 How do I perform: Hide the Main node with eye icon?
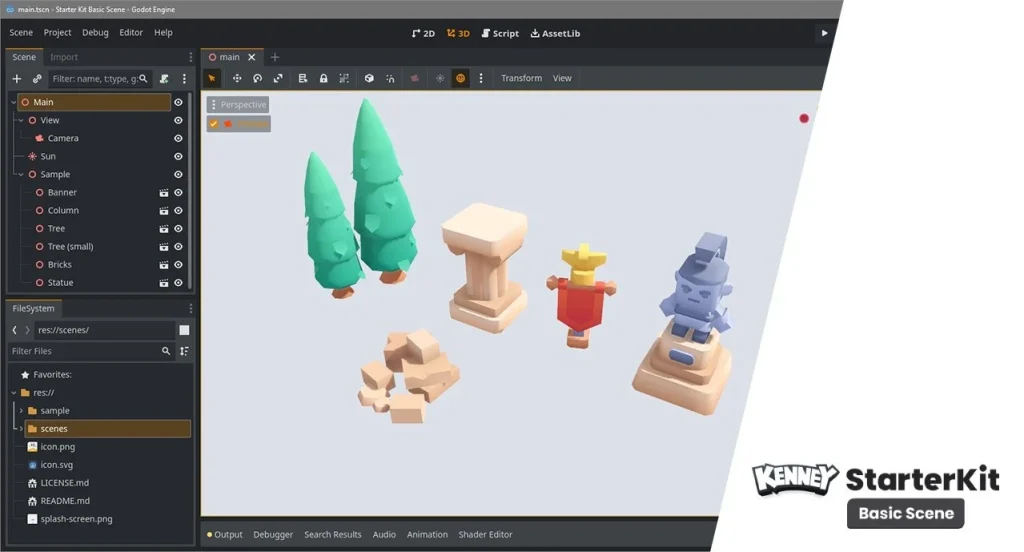(178, 103)
